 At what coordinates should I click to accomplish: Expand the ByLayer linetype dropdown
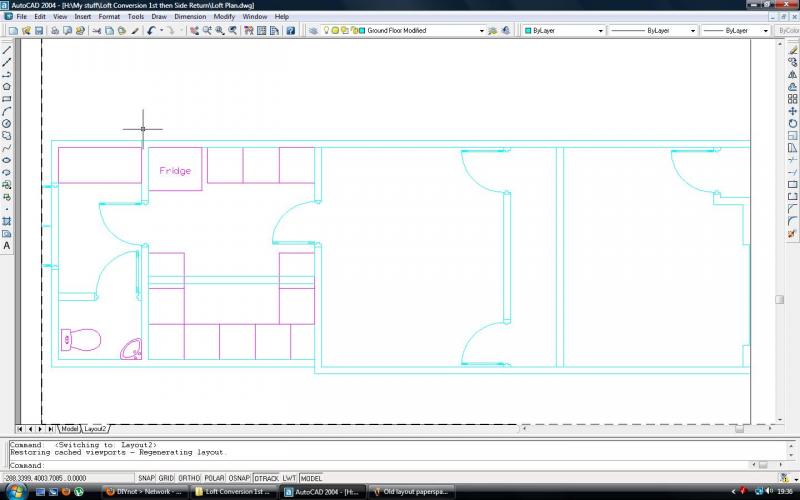[691, 31]
